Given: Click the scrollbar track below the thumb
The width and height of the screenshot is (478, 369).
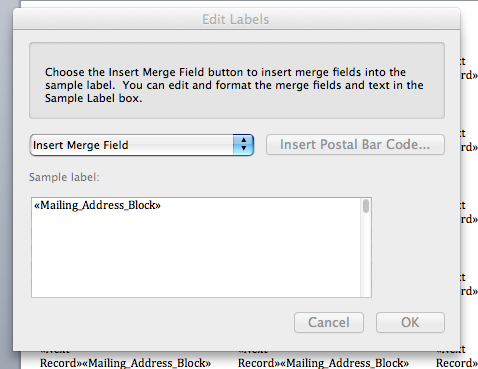Looking at the screenshot, I should [x=366, y=255].
